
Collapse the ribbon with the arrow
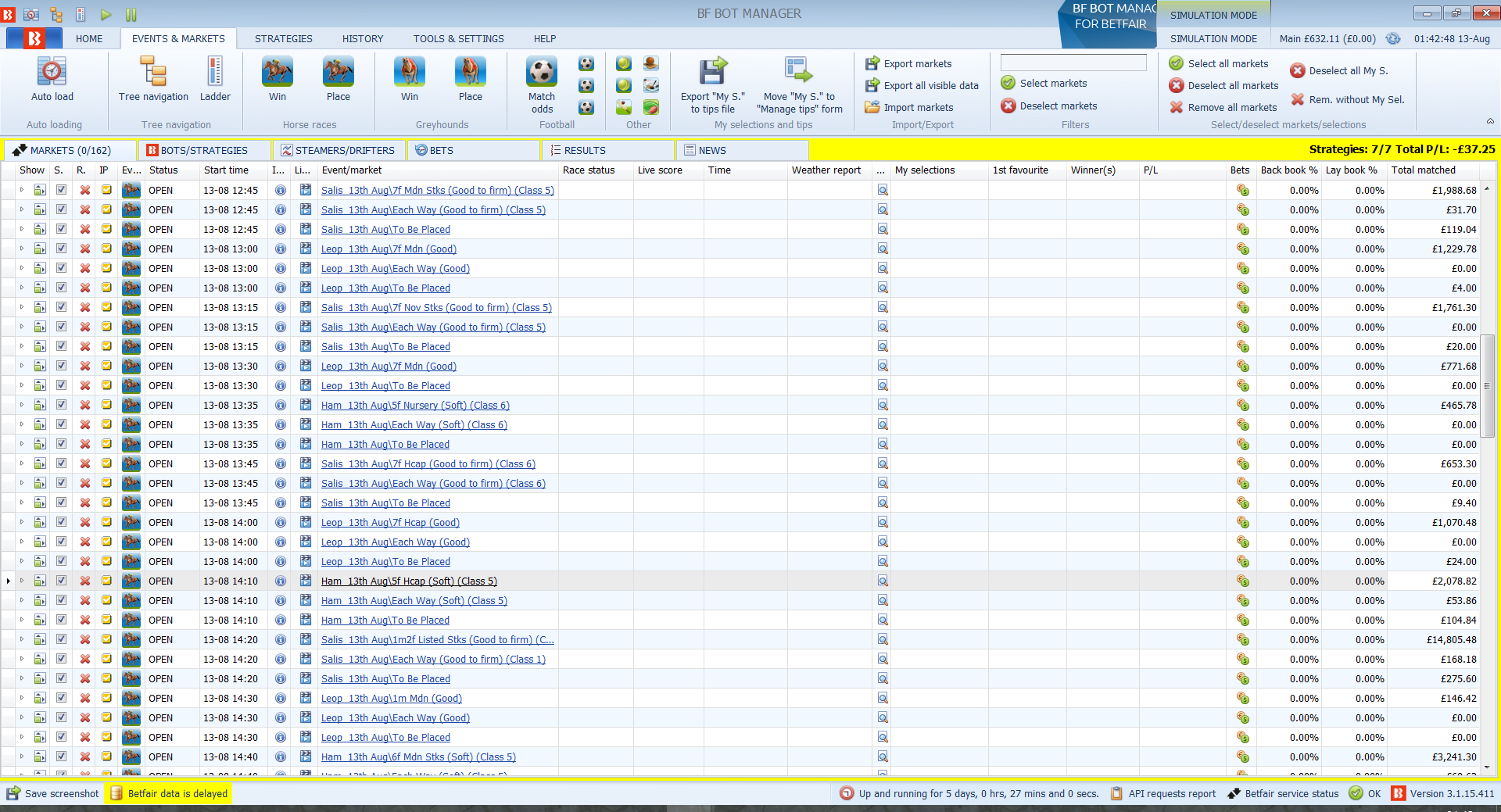(x=1490, y=121)
